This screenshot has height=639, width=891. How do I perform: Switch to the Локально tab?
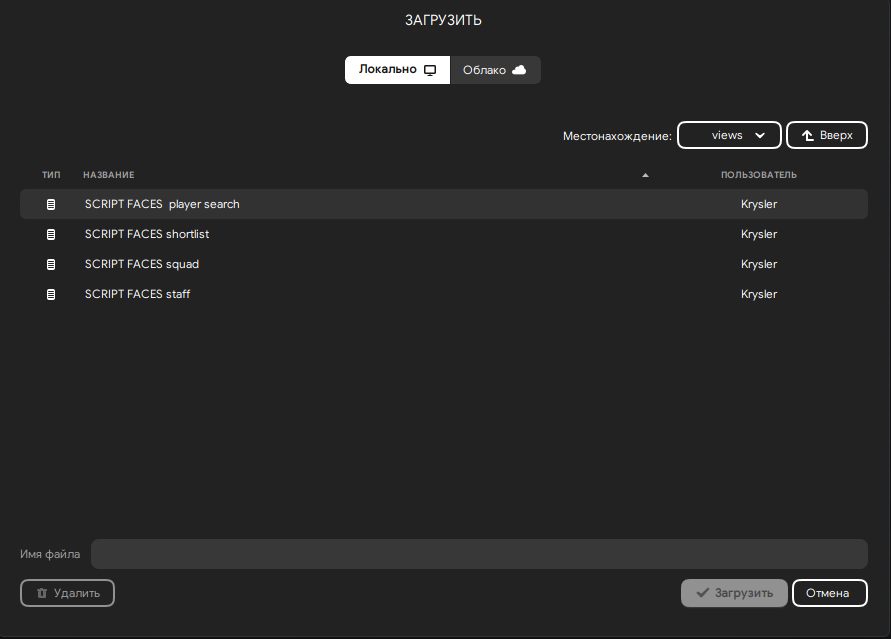[397, 70]
